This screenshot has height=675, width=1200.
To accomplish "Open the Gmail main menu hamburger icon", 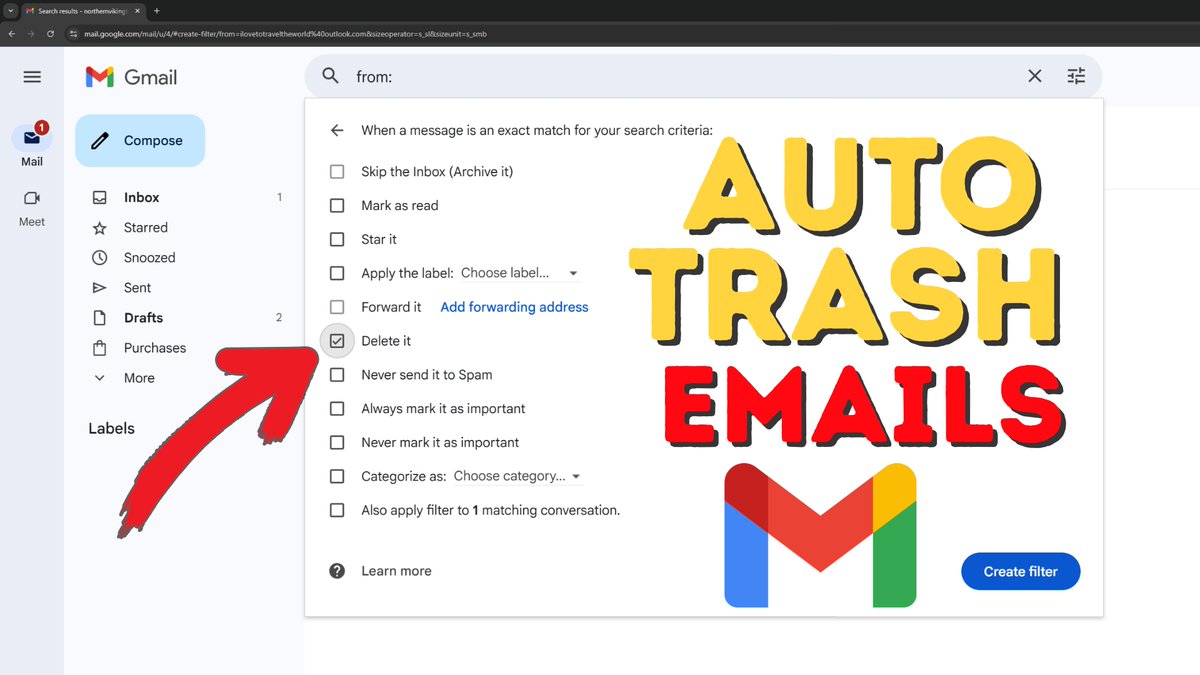I will [32, 77].
